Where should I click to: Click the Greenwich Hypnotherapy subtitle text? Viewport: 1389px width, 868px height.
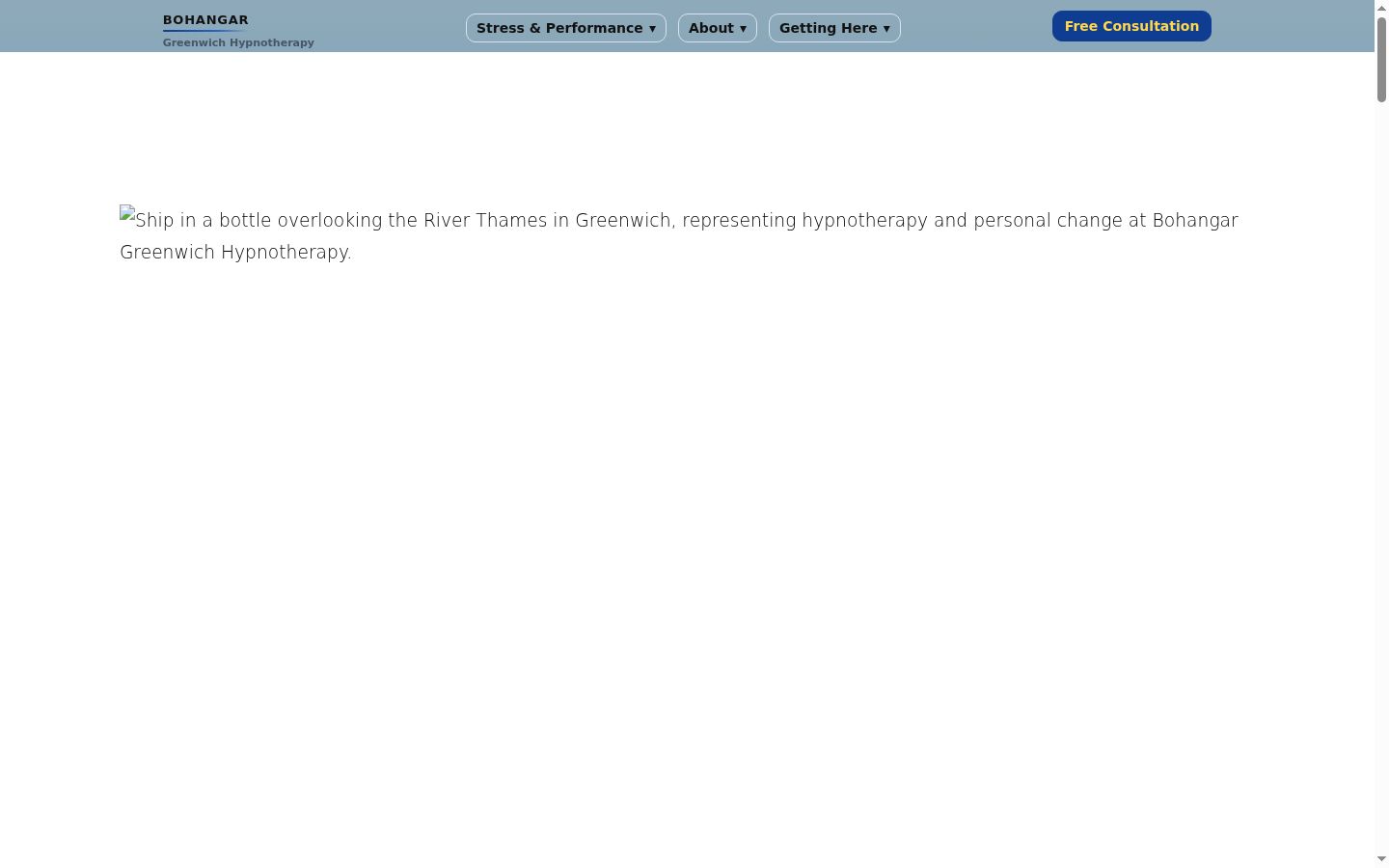click(x=238, y=42)
